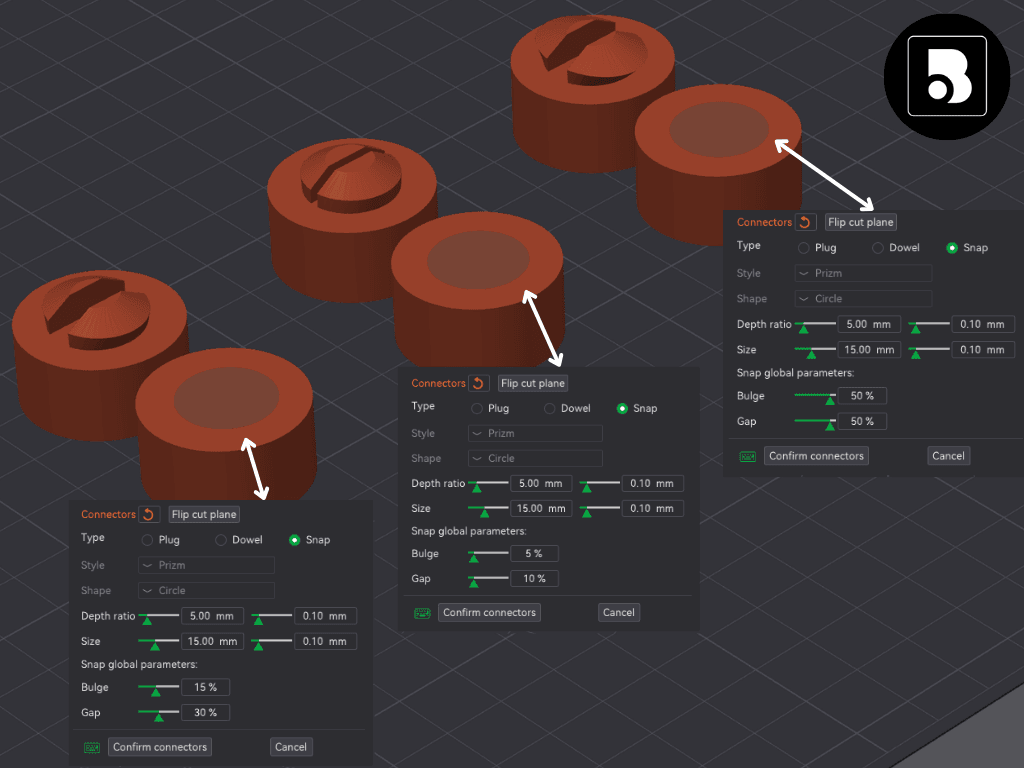Open keyboard shortcuts icon in Bulge 50% panel
Viewport: 1024px width, 768px height.
(747, 456)
